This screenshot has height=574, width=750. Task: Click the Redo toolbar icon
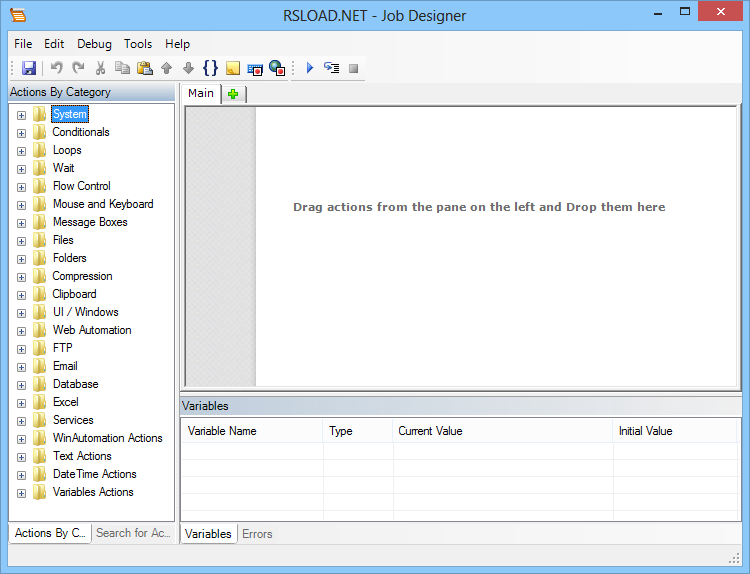[x=78, y=68]
